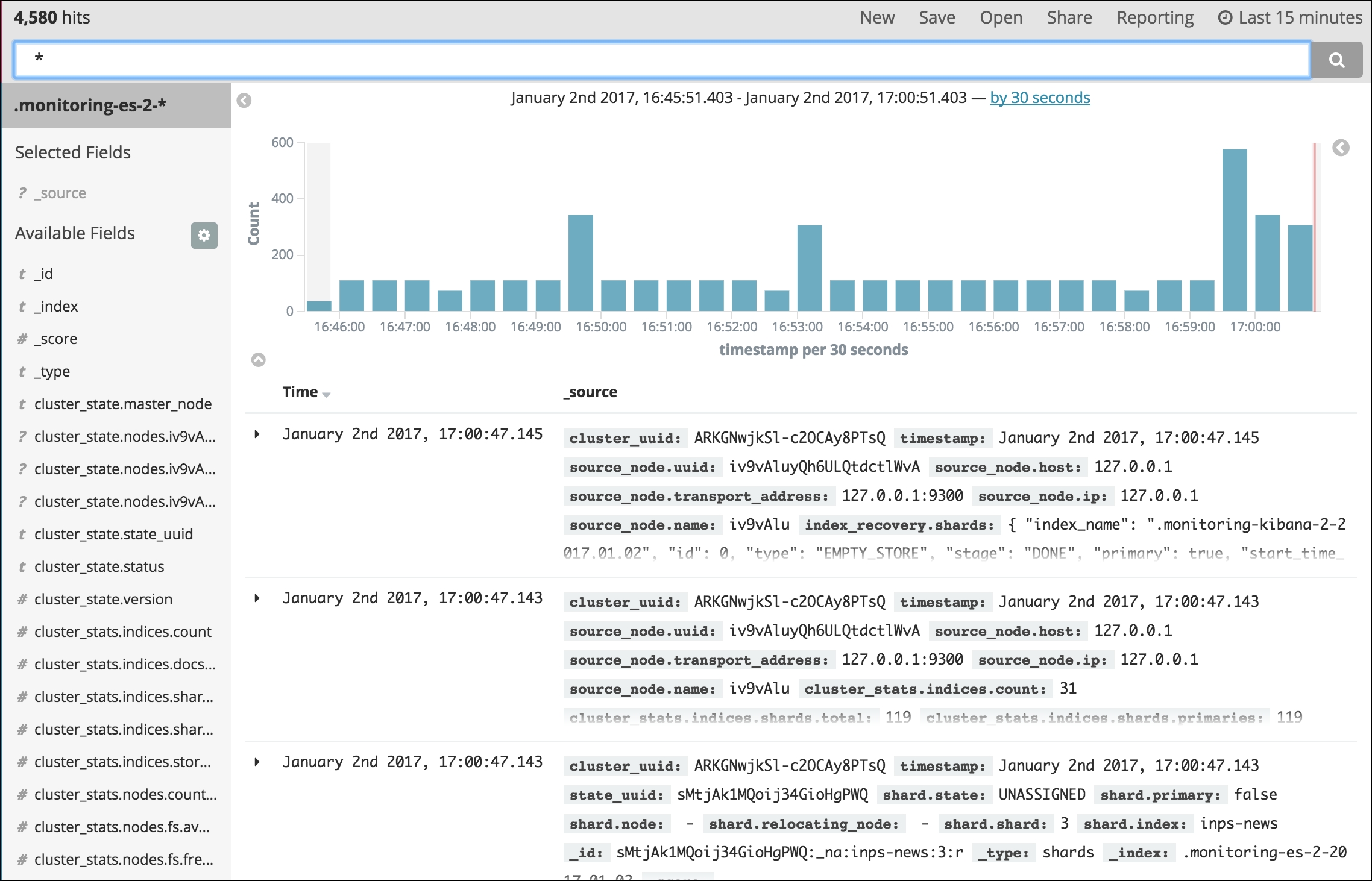
Task: Toggle _source field in Selected Fields
Action: [59, 193]
